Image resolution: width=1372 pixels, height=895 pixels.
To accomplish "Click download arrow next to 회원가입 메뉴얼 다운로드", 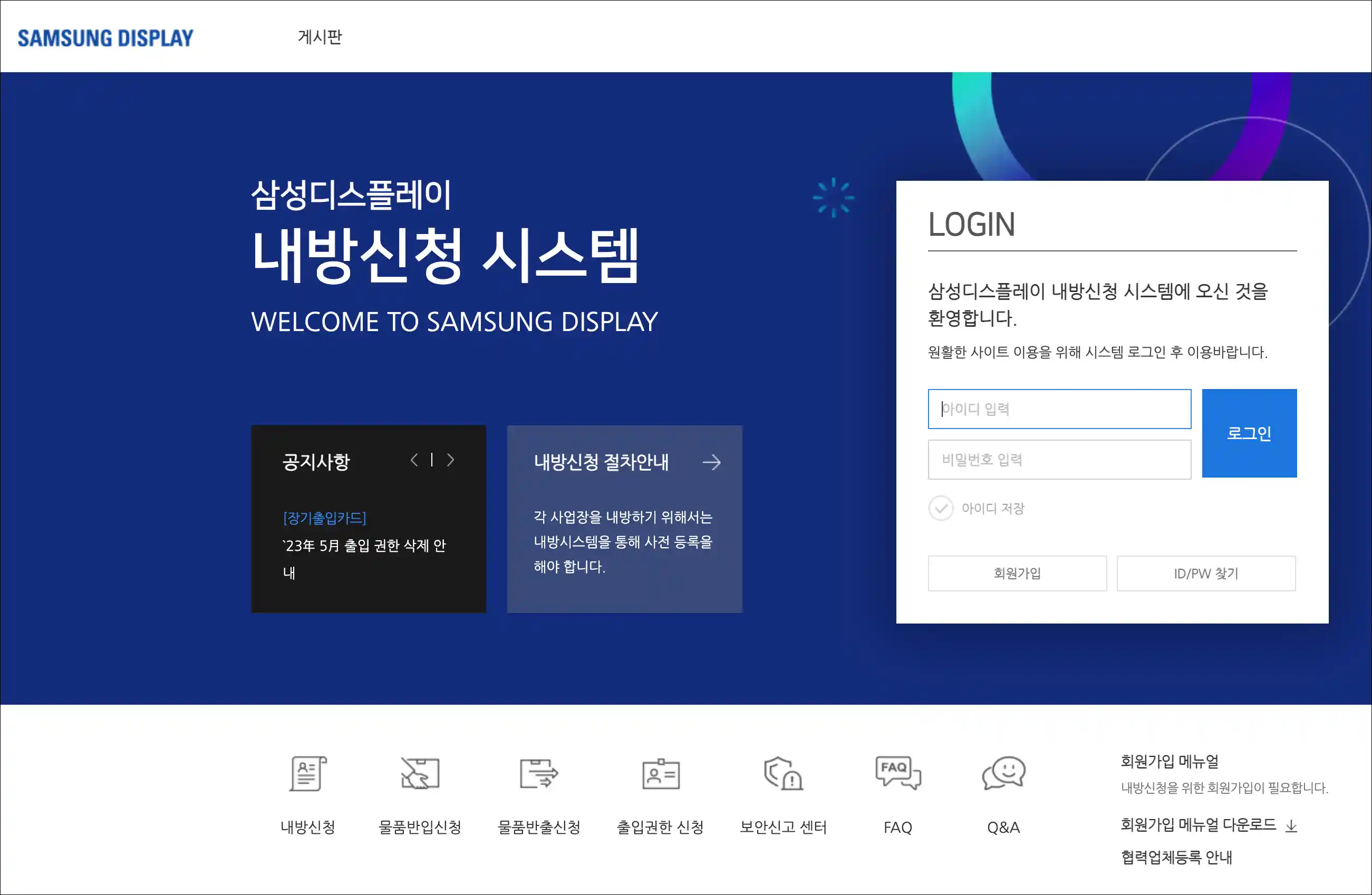I will tap(1291, 826).
